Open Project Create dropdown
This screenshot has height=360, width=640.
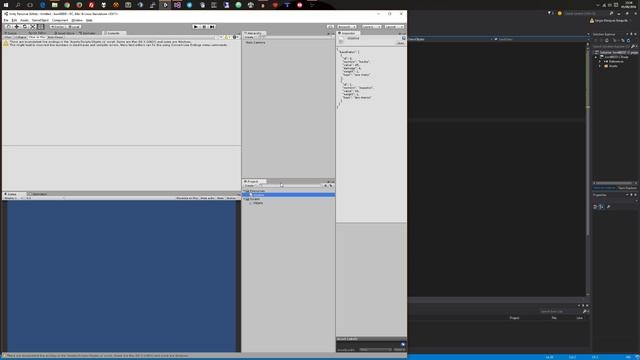point(250,185)
